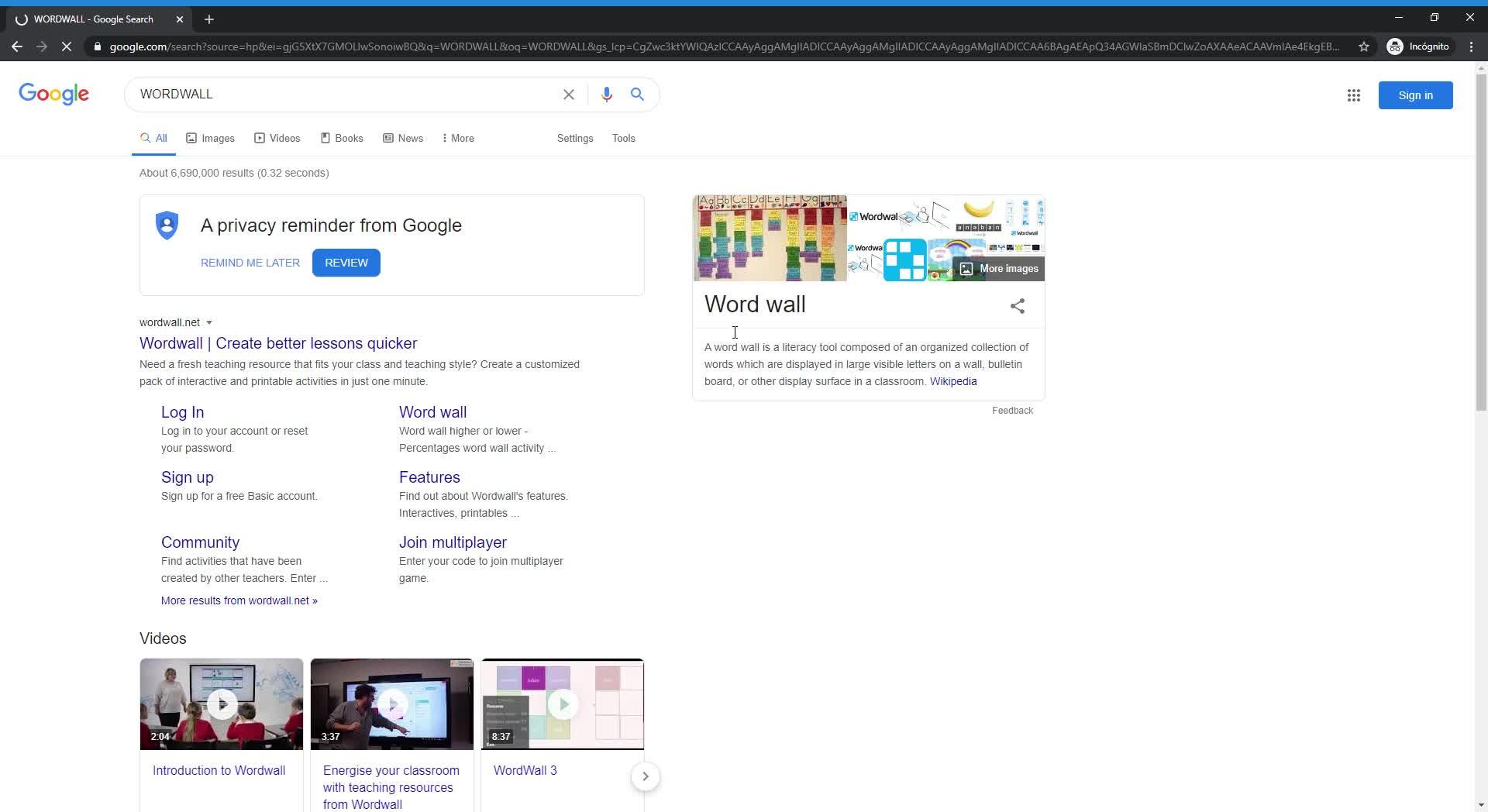This screenshot has height=812, width=1488.
Task: Open Wordwall Create better lessons quicker result
Action: (x=278, y=343)
